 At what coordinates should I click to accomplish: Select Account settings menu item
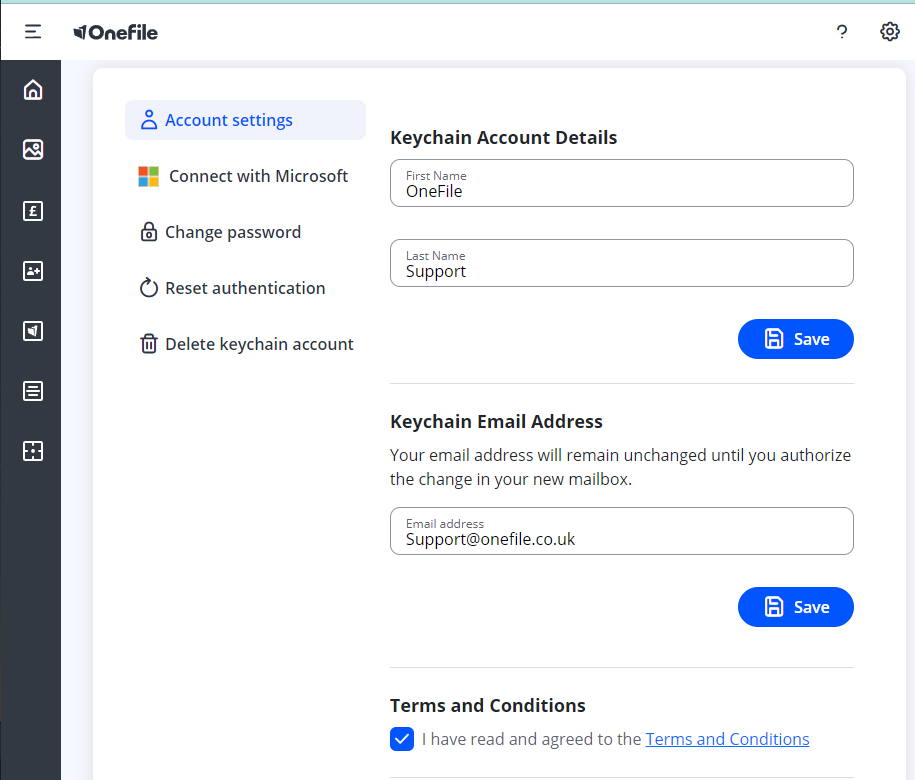click(x=245, y=120)
